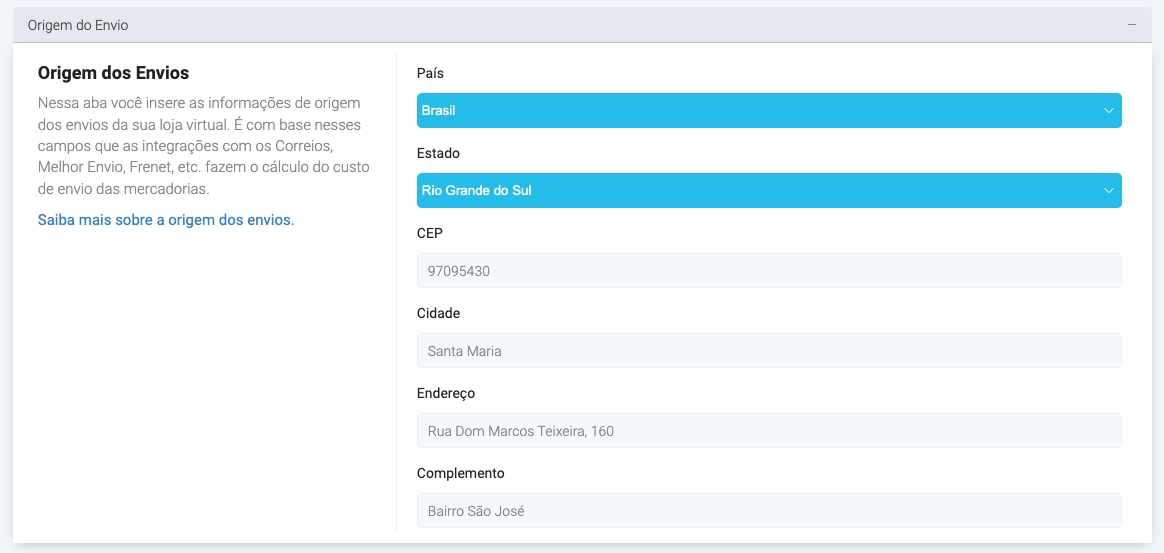Focus the CEP field containing 97095430
Screen dimensions: 1164x553
768,271
